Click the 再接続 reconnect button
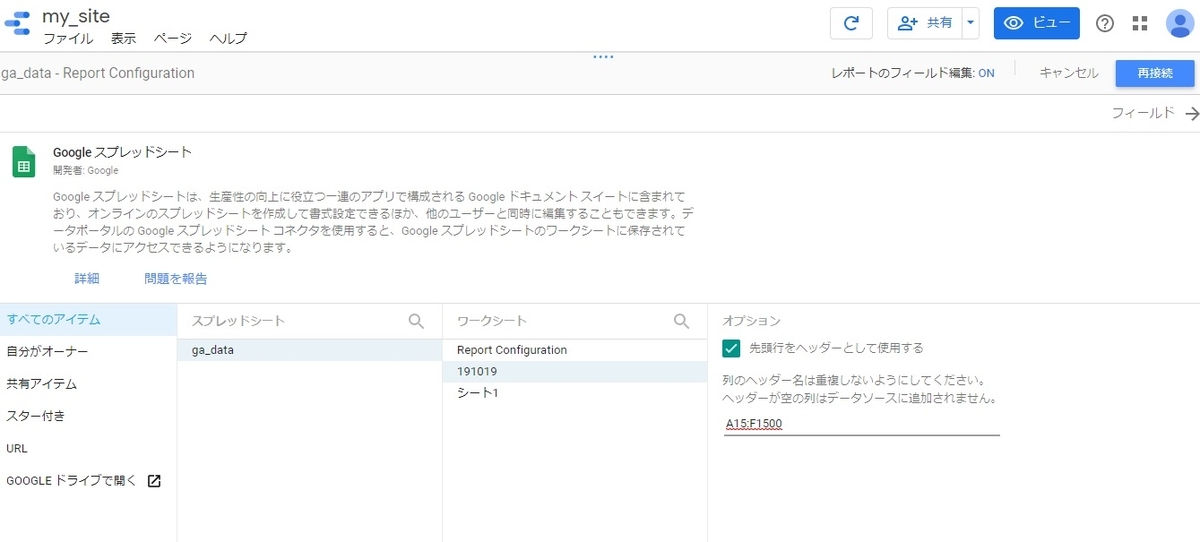This screenshot has height=542, width=1200. (x=1155, y=73)
